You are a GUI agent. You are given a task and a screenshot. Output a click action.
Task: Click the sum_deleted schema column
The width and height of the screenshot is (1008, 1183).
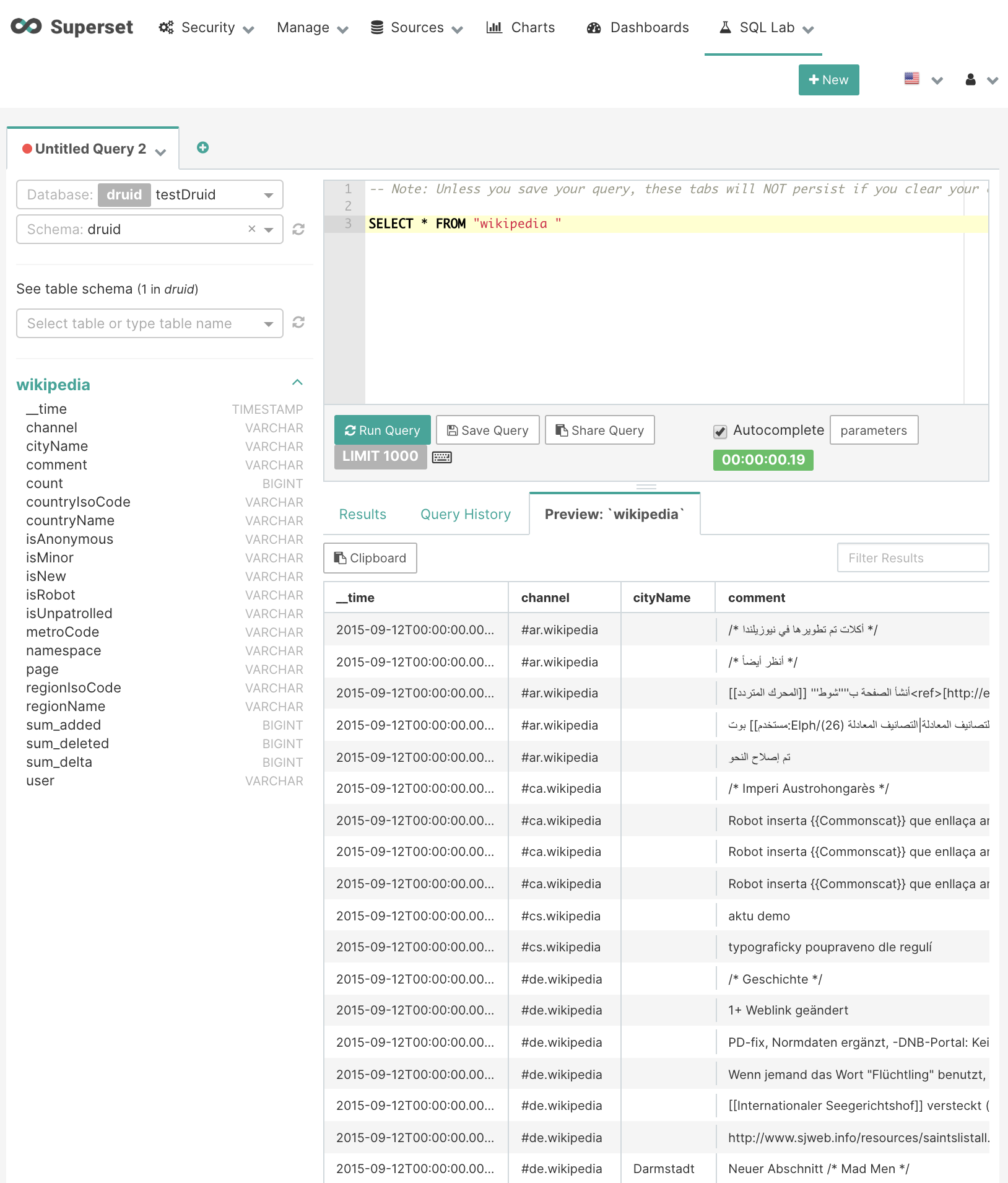tap(67, 743)
